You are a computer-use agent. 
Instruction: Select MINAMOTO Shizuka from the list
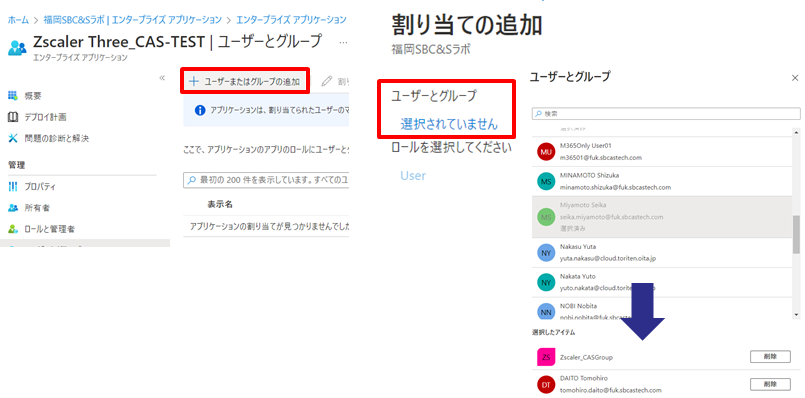pyautogui.click(x=662, y=181)
